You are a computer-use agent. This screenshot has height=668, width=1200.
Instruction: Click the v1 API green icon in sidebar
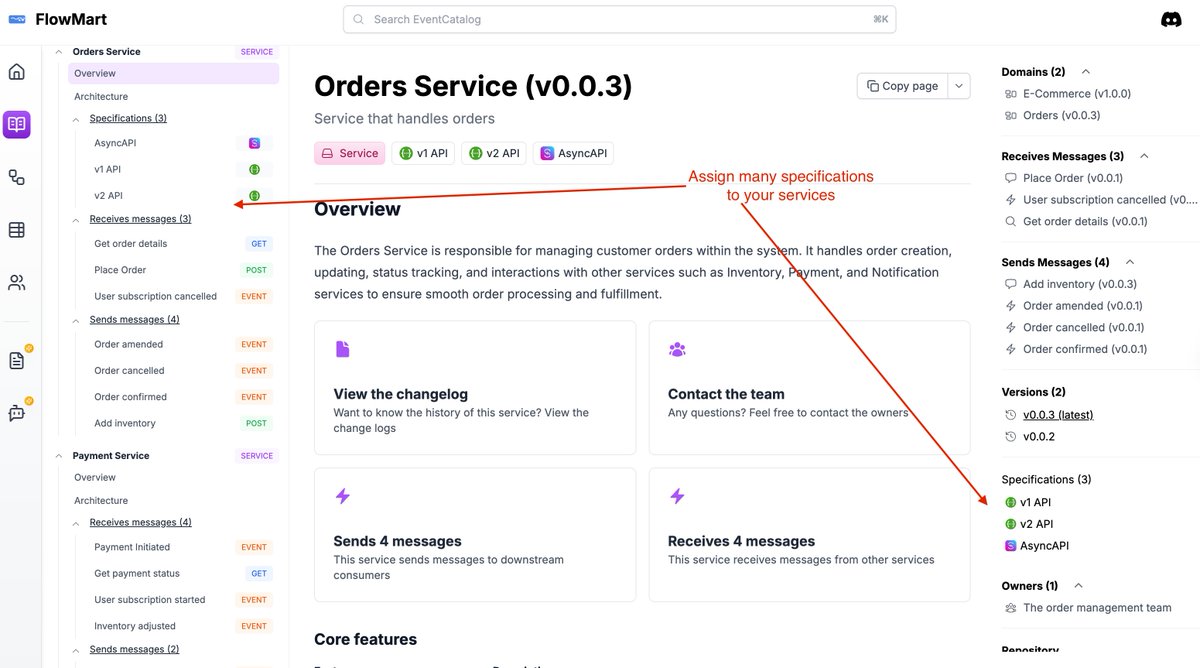(254, 169)
